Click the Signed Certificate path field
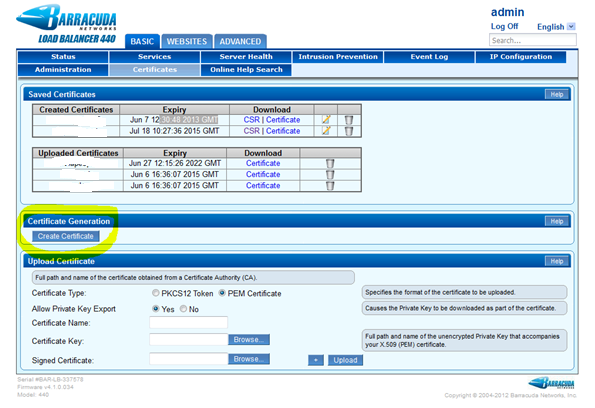The width and height of the screenshot is (595, 408). [x=189, y=359]
